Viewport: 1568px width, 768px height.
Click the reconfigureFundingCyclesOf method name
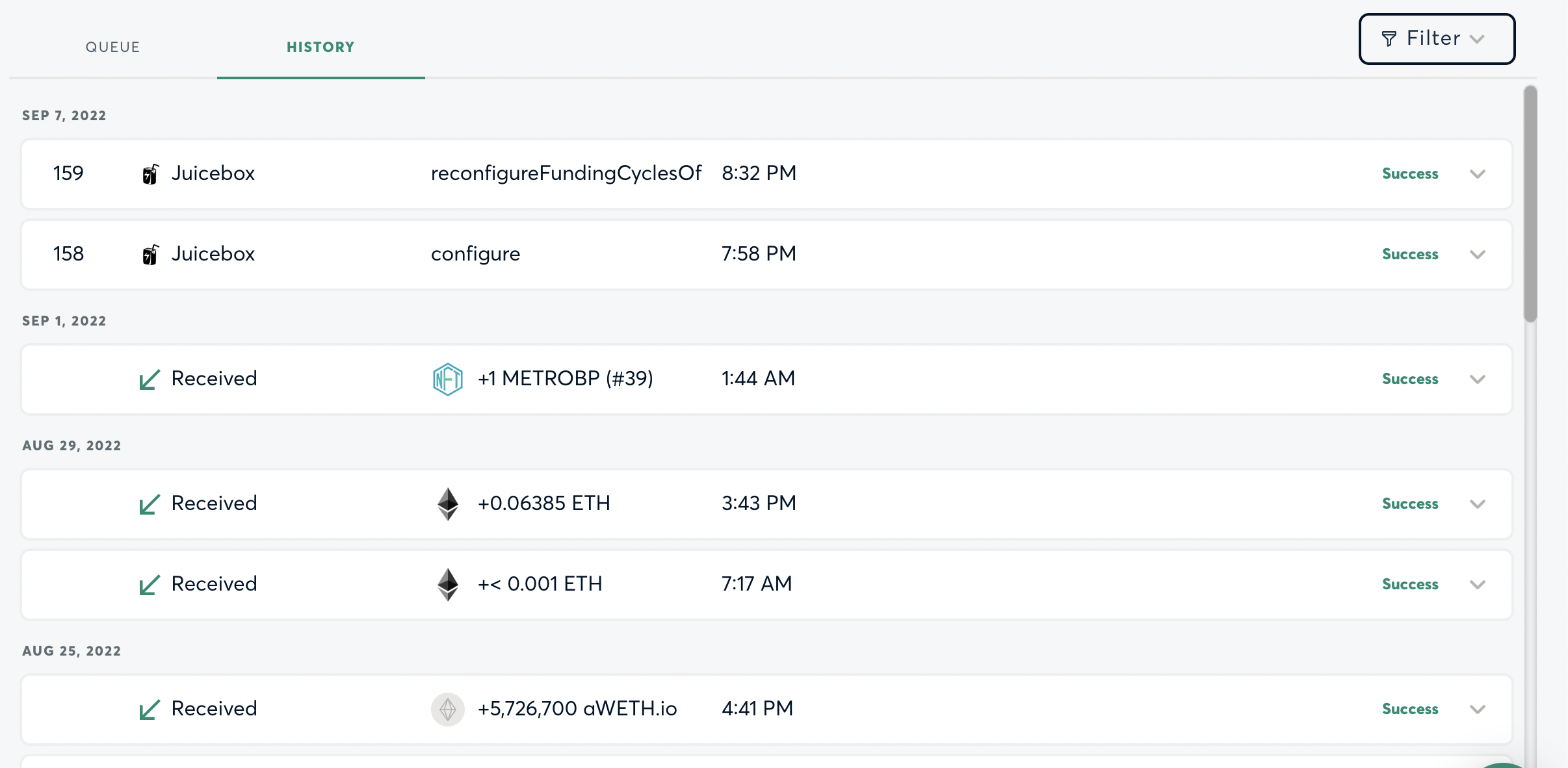coord(566,173)
